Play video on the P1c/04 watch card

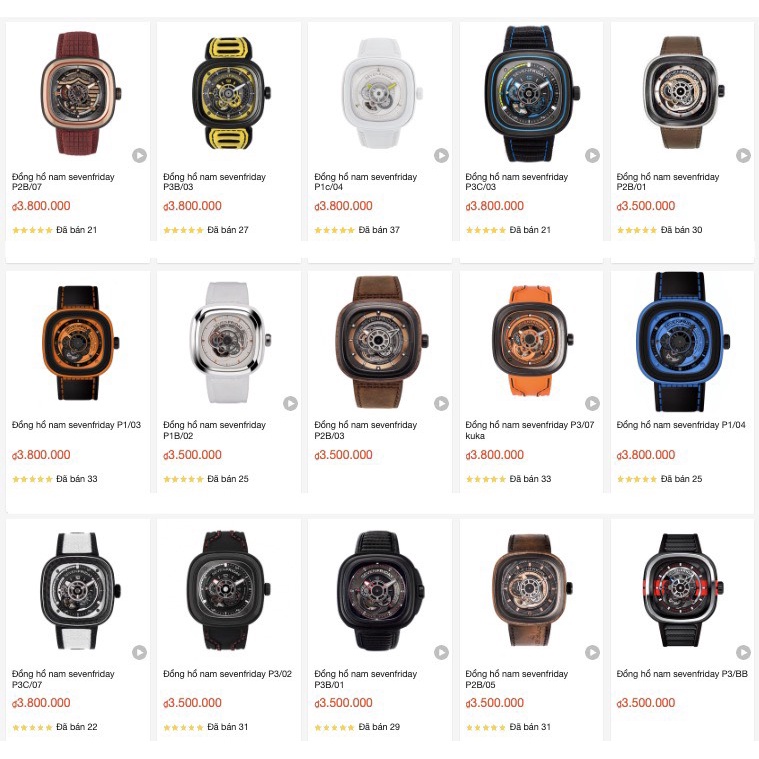click(441, 155)
